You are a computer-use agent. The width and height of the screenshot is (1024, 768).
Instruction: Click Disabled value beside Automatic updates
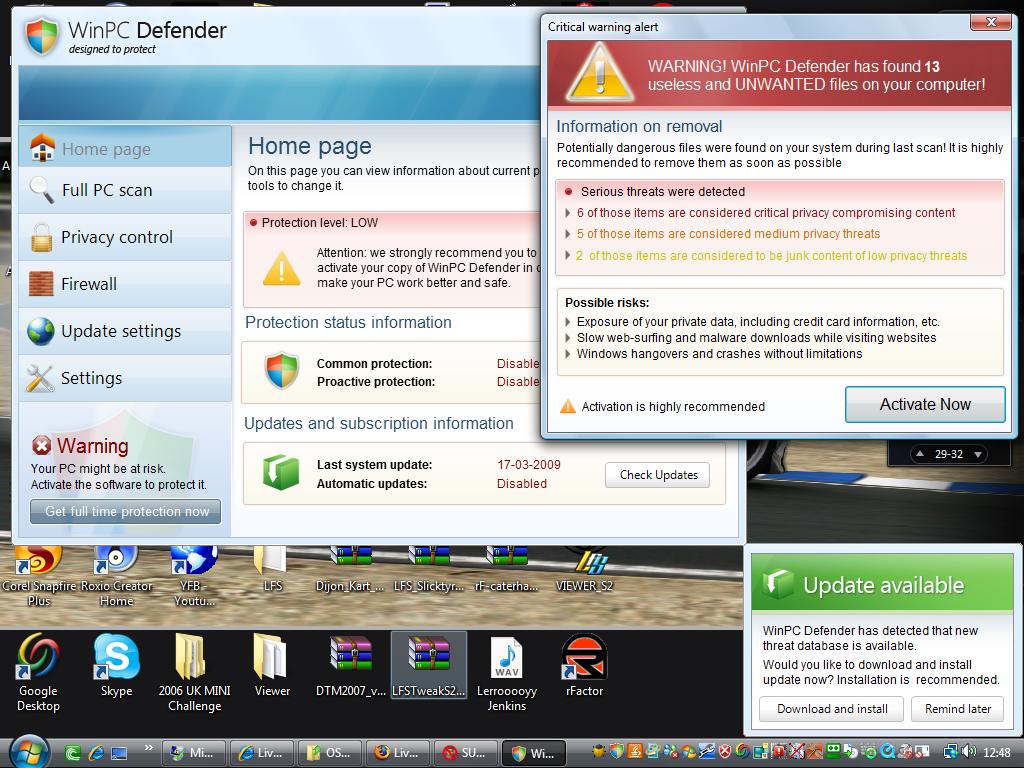coord(522,484)
